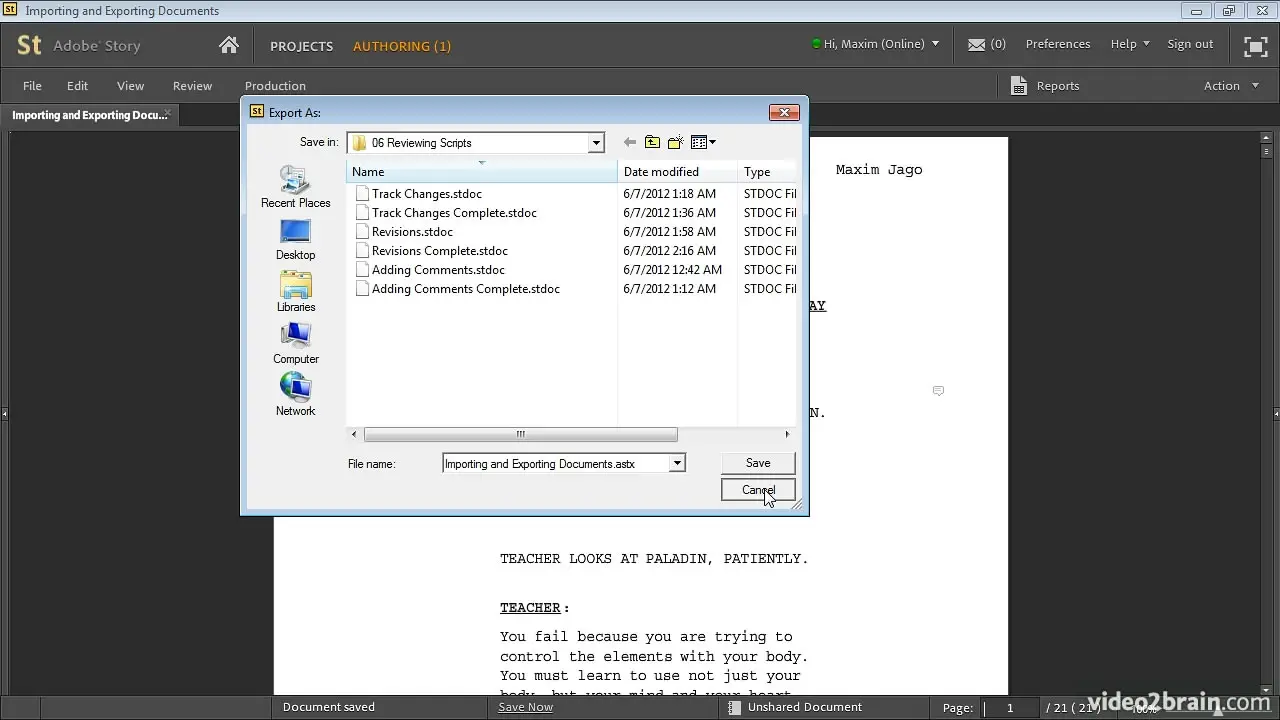Sort files by Name column header
The height and width of the screenshot is (720, 1280).
(x=482, y=172)
